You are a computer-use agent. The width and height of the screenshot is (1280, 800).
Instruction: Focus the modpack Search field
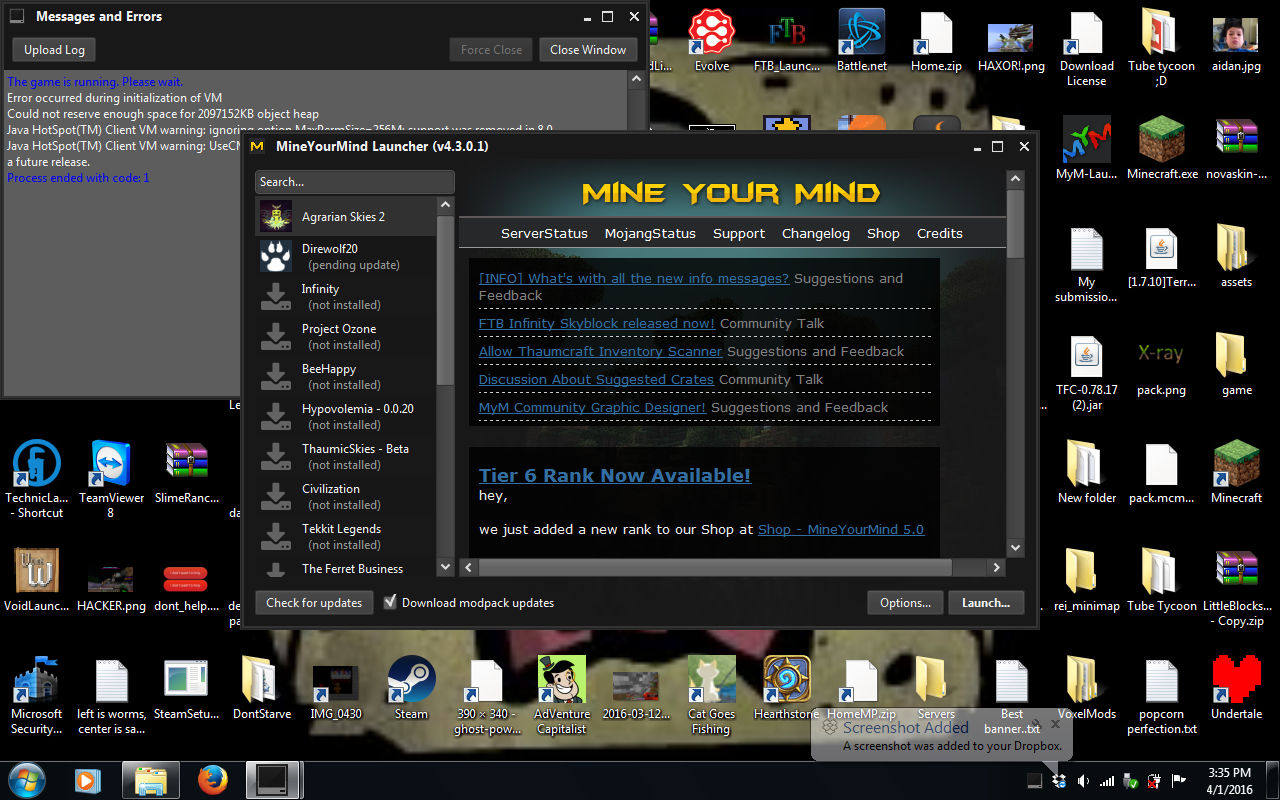(x=355, y=182)
